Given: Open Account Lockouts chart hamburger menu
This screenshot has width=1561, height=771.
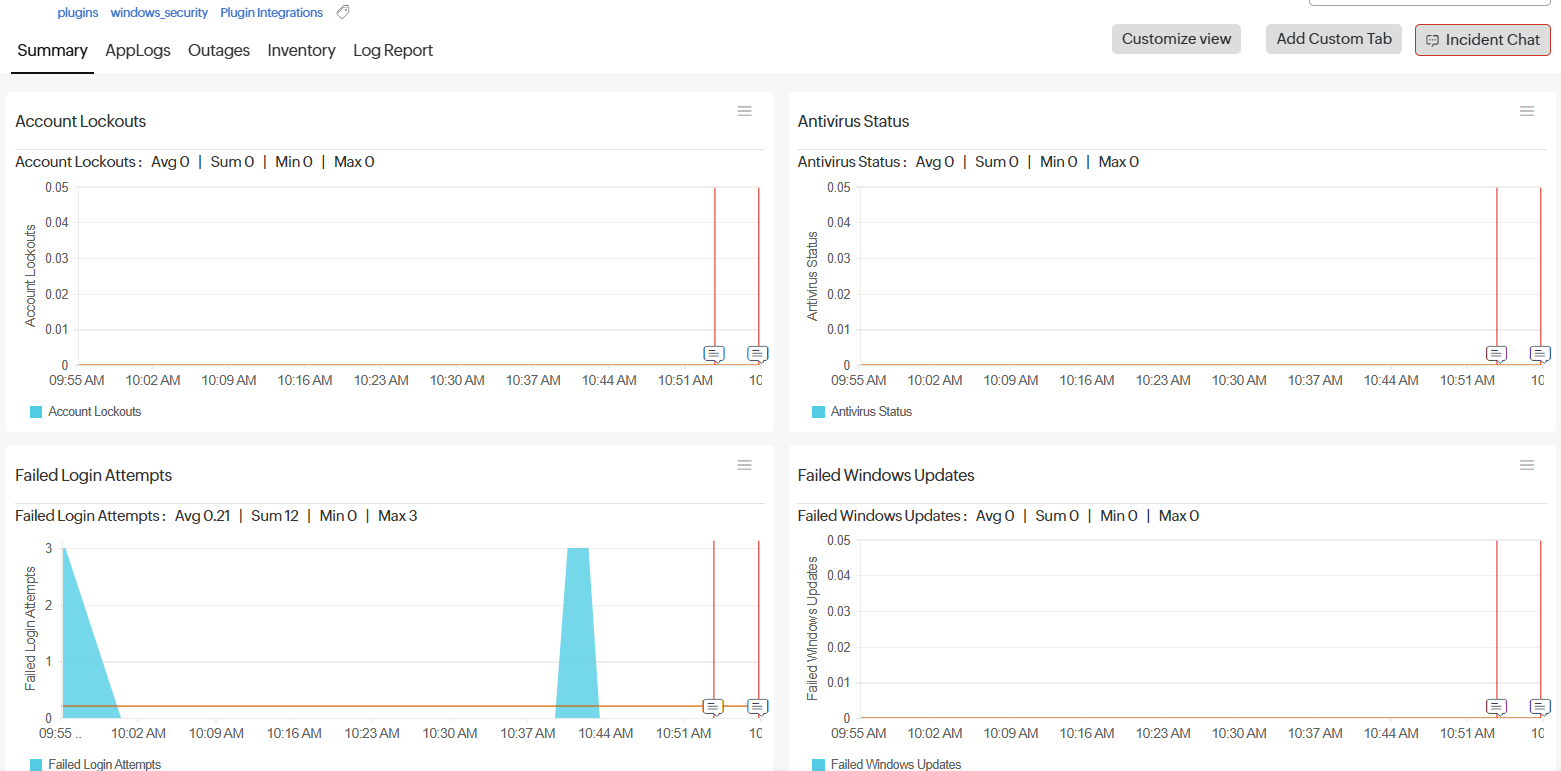Looking at the screenshot, I should (744, 111).
